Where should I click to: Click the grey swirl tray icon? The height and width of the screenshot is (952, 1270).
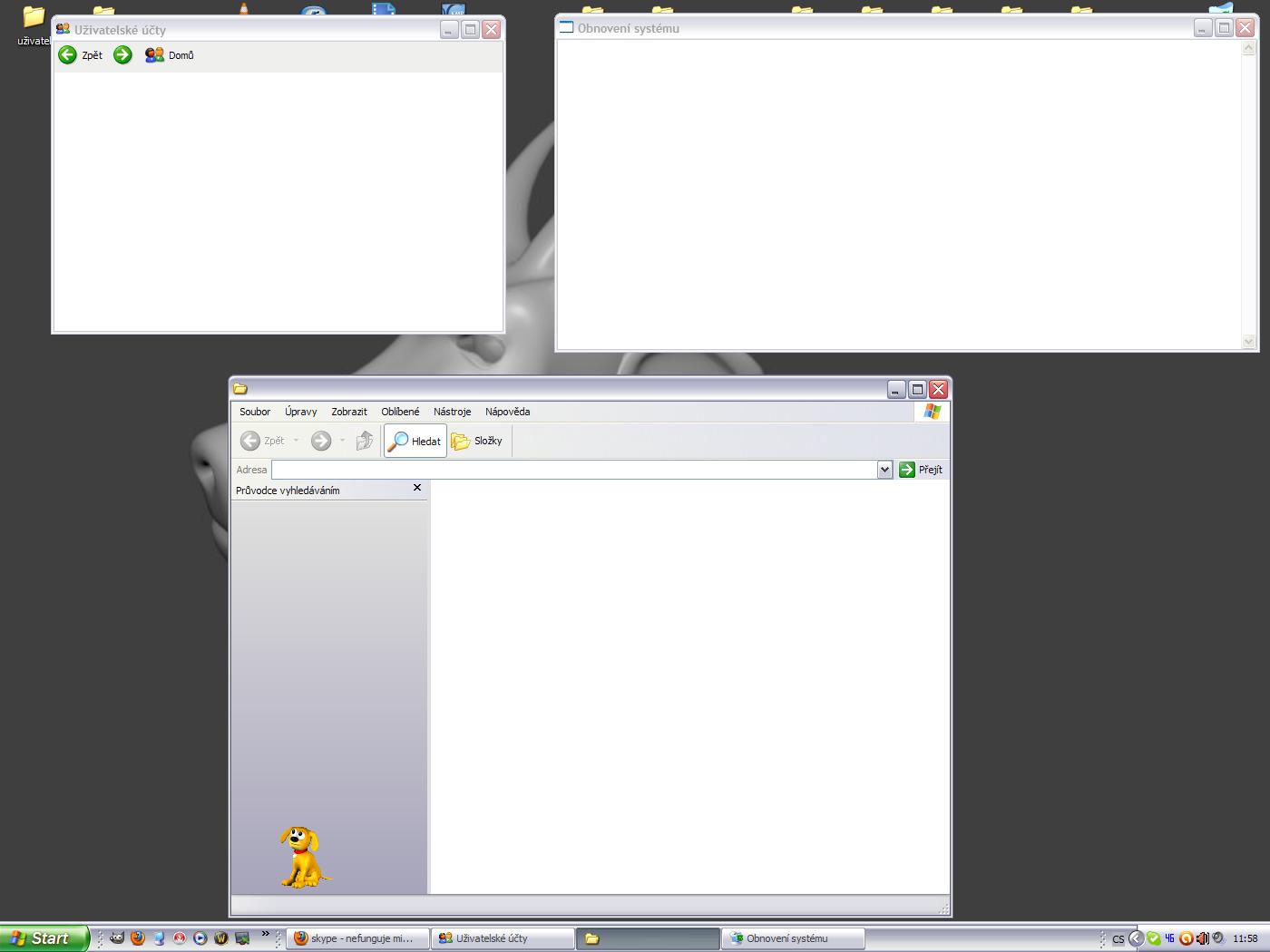[1218, 938]
